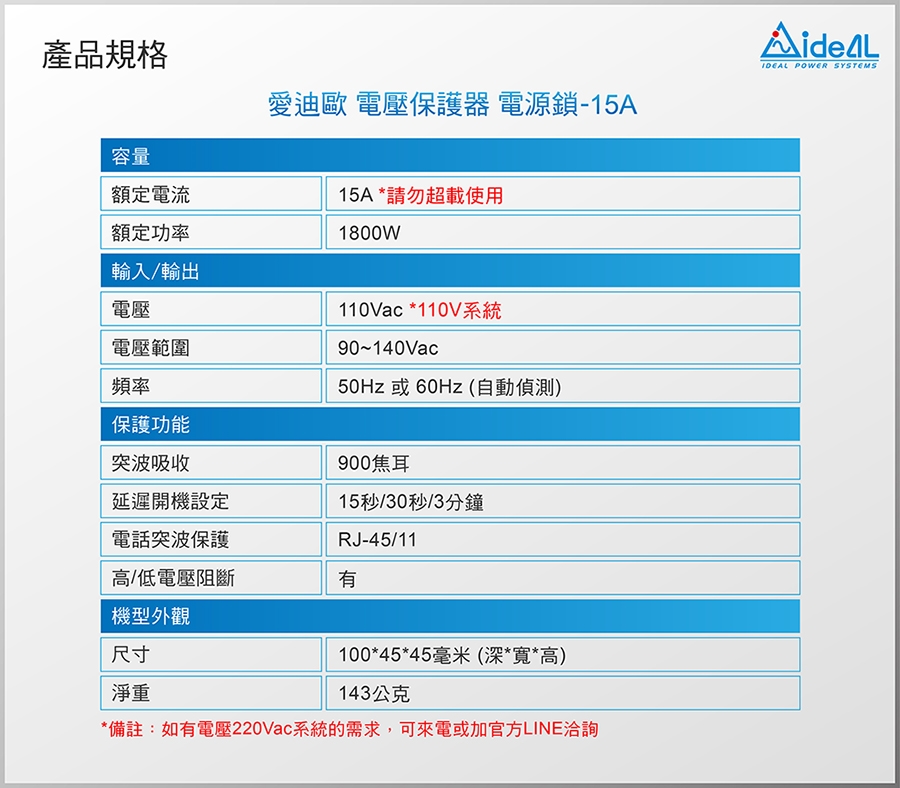Select the 50Hz 或 60Hz frequency value
The height and width of the screenshot is (788, 900).
(449, 387)
